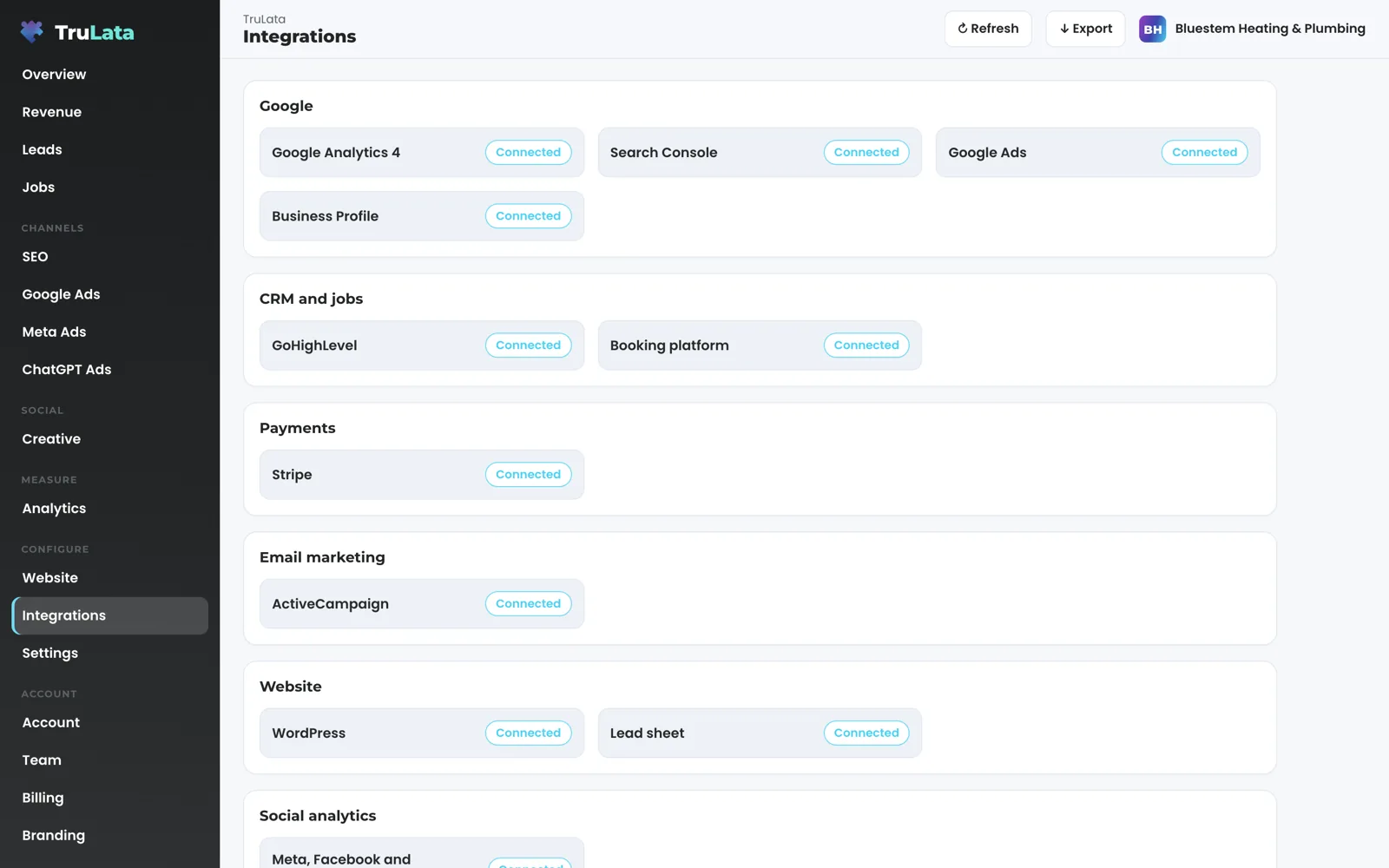
Task: Select the ActiveCampaign integration label
Action: (330, 604)
